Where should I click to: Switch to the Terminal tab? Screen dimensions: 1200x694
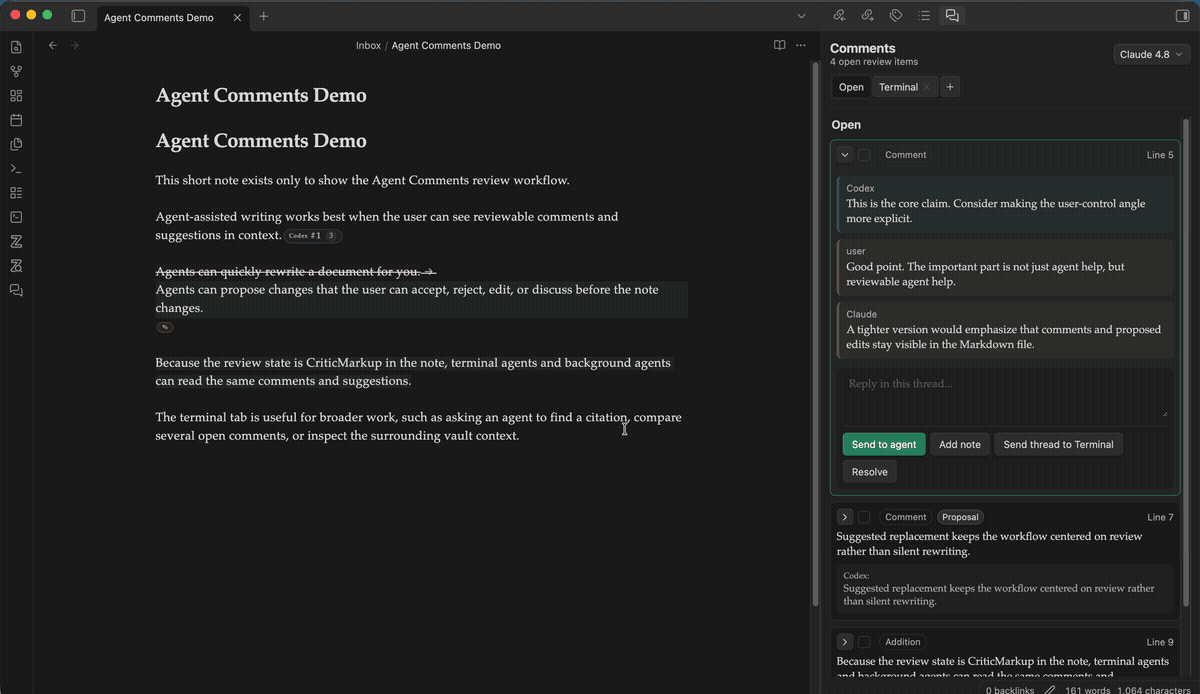[x=898, y=87]
